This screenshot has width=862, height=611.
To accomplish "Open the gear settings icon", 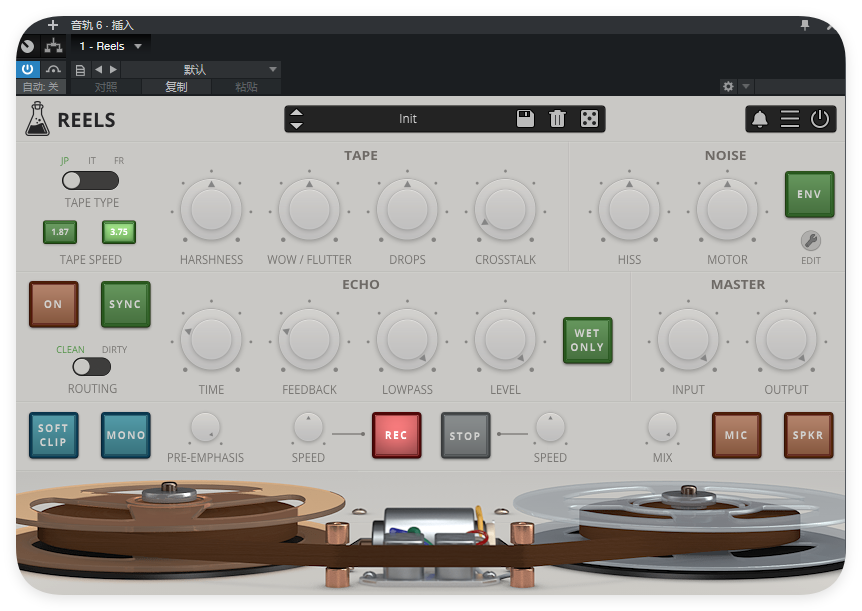I will click(x=728, y=86).
